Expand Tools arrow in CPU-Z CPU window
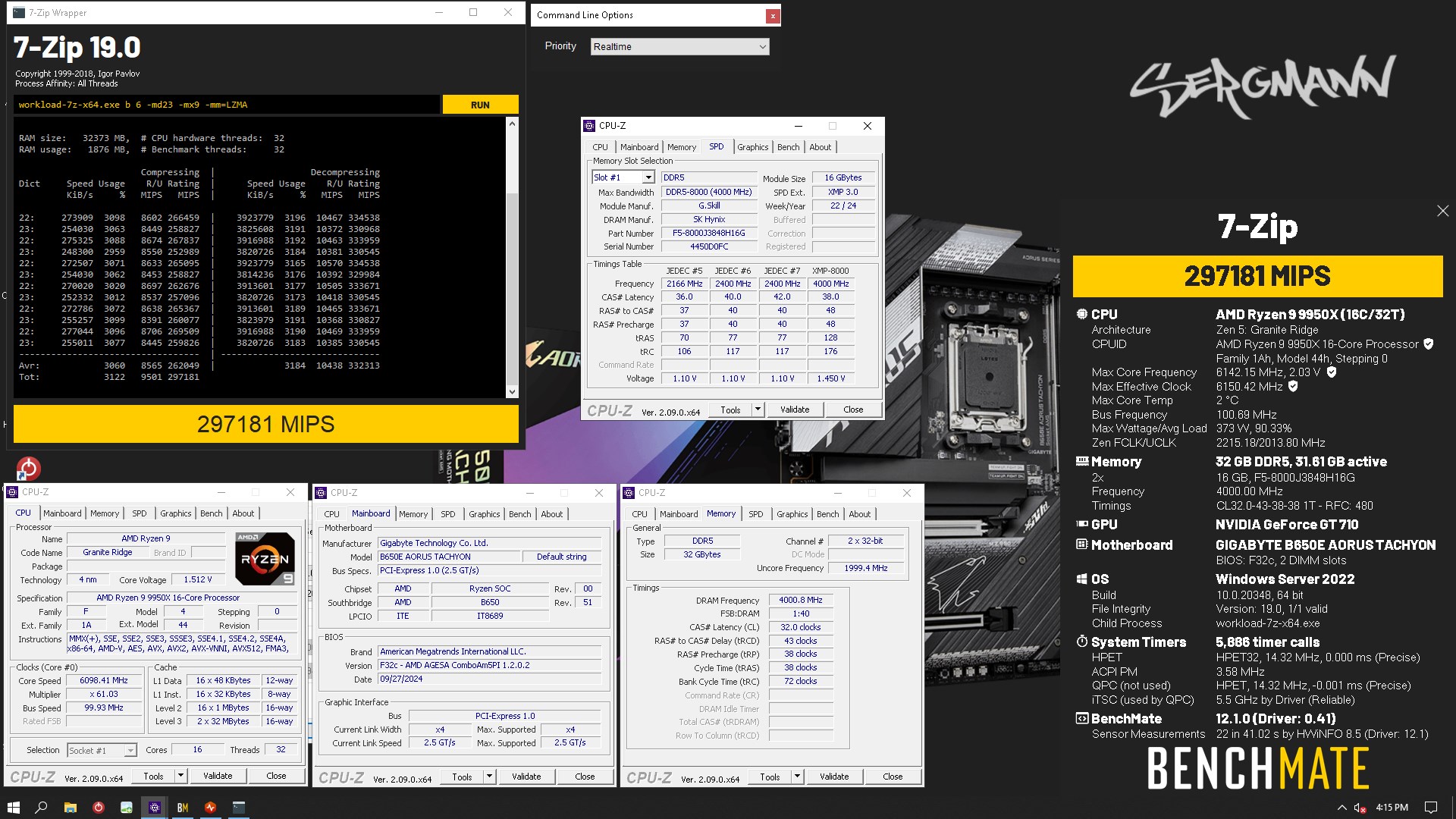 180,776
